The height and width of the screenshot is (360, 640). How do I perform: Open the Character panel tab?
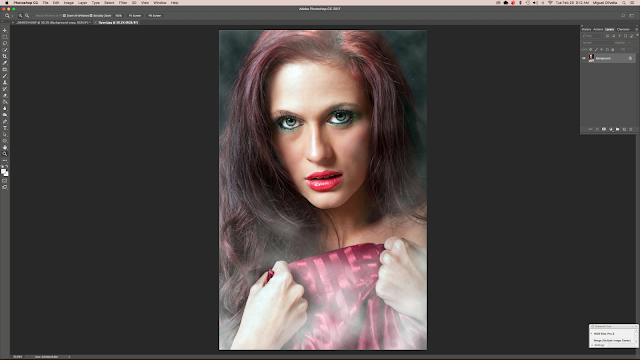(x=623, y=29)
